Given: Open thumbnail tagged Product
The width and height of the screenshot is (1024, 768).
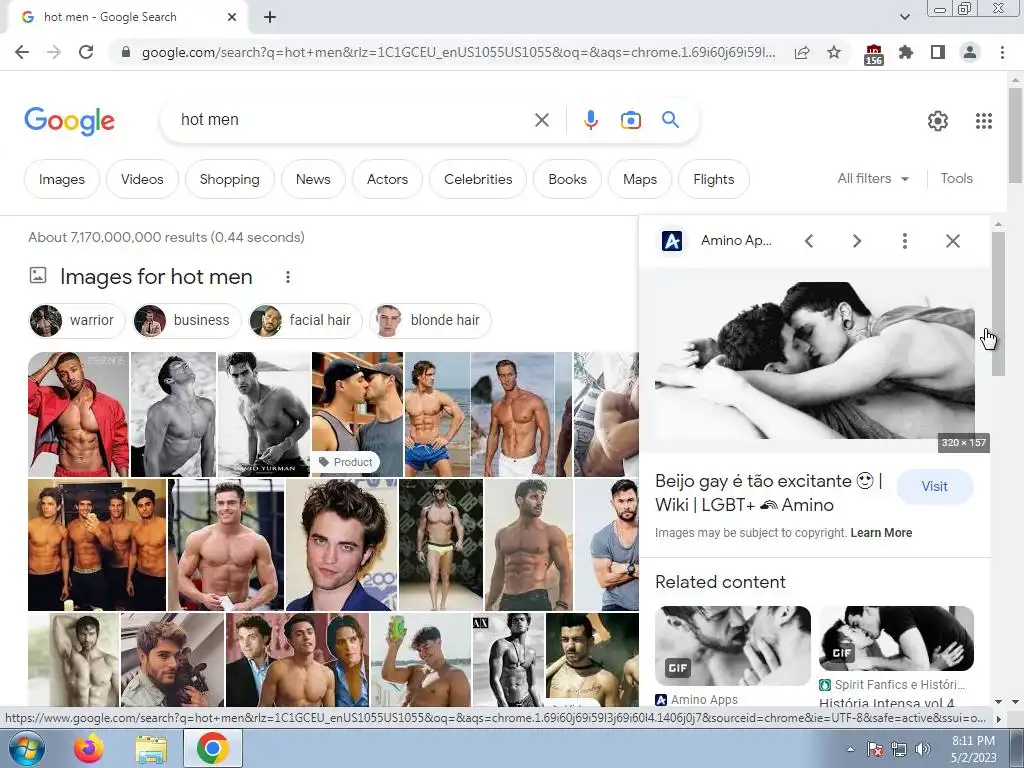Looking at the screenshot, I should coord(357,414).
